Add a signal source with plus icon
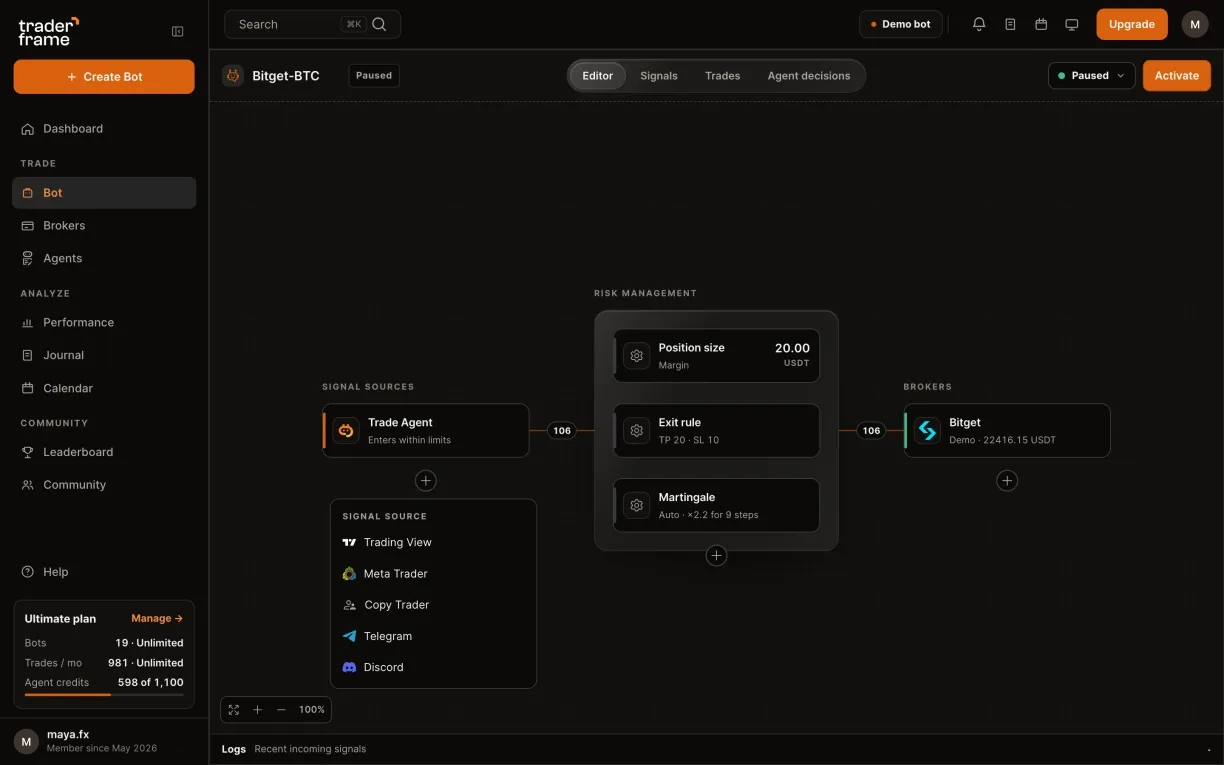Image resolution: width=1224 pixels, height=765 pixels. tap(425, 481)
